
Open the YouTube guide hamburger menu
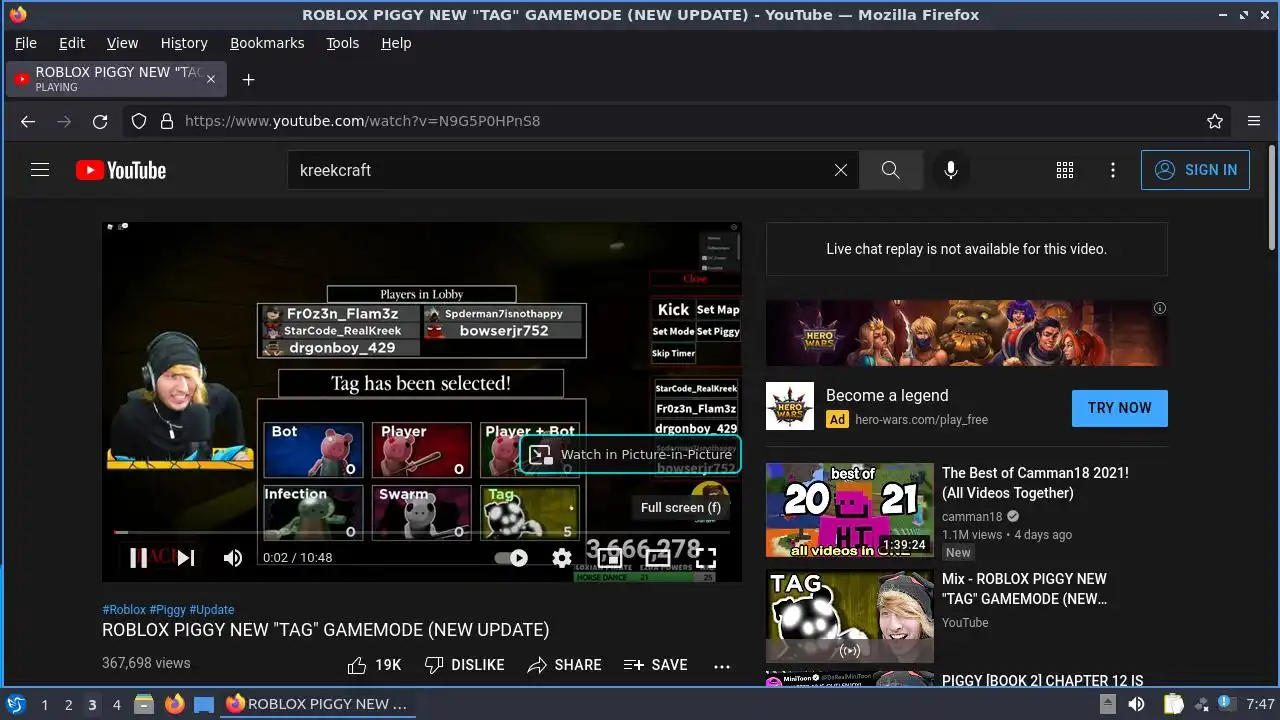[x=40, y=170]
